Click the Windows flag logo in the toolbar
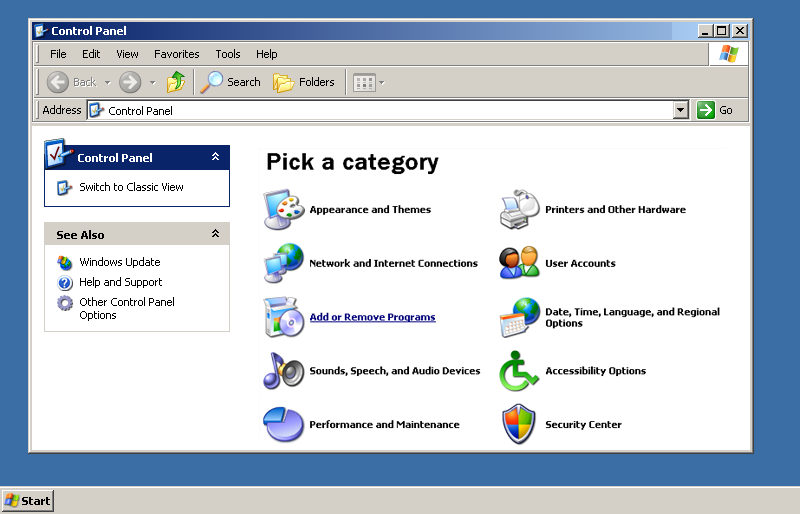The width and height of the screenshot is (800, 514). click(729, 54)
